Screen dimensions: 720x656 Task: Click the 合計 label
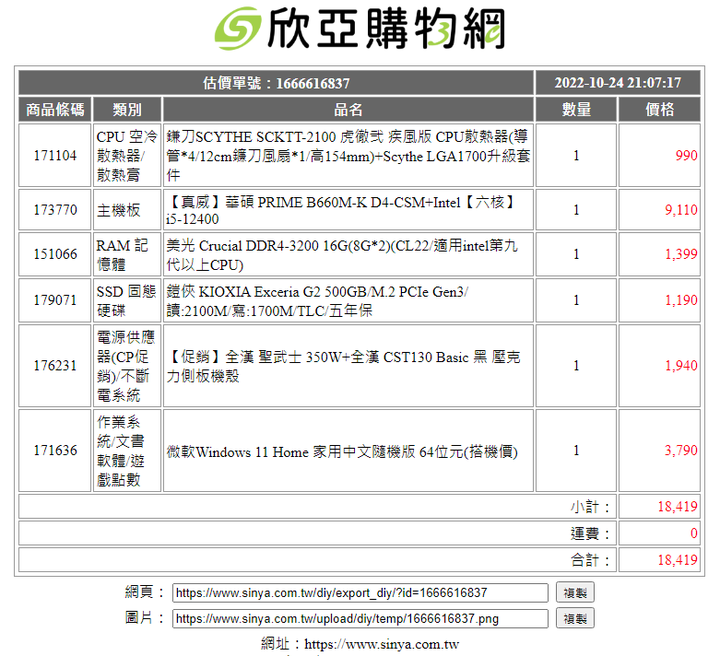(x=590, y=560)
